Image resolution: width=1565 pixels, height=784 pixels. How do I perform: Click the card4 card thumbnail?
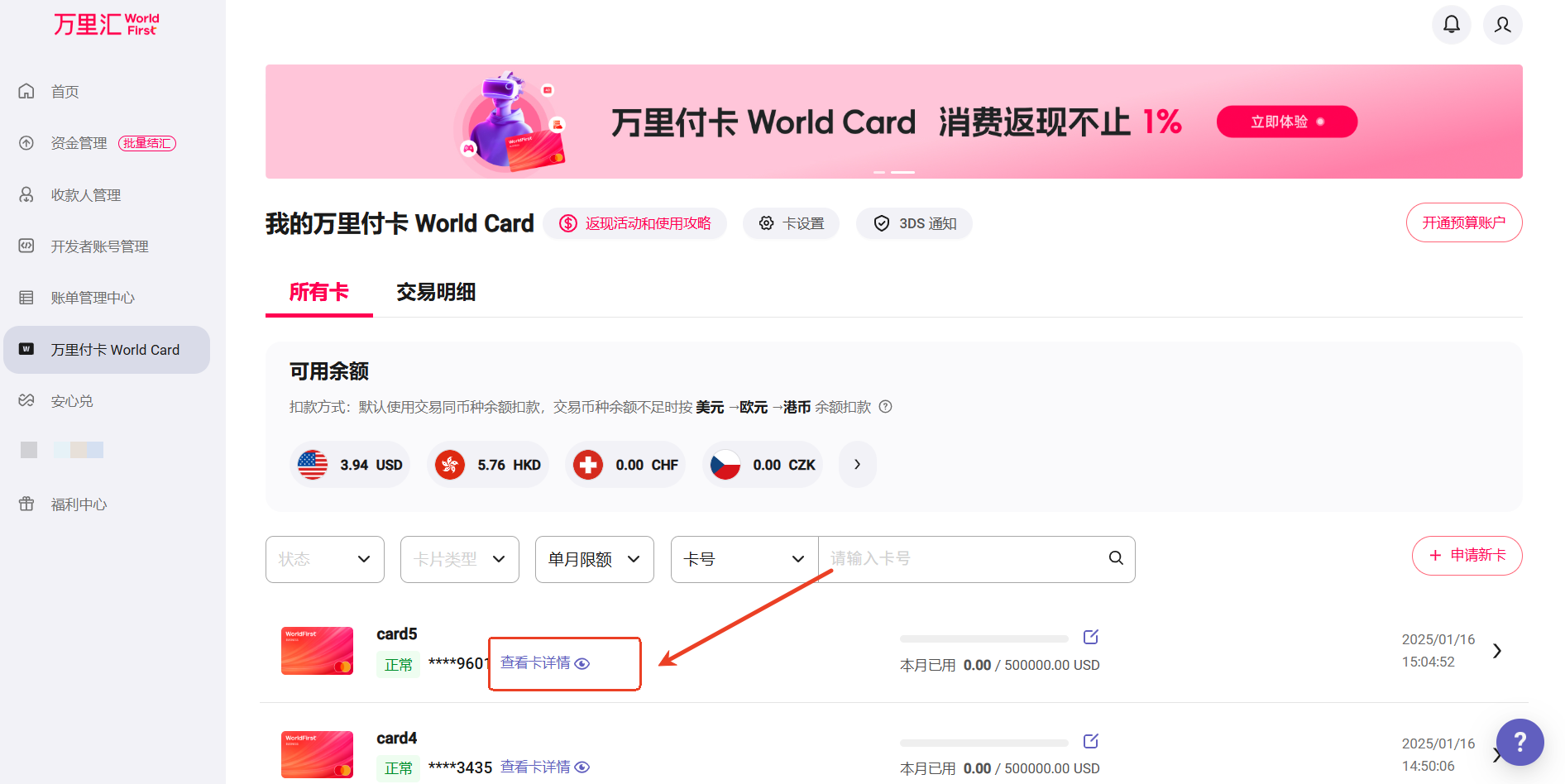click(x=318, y=754)
